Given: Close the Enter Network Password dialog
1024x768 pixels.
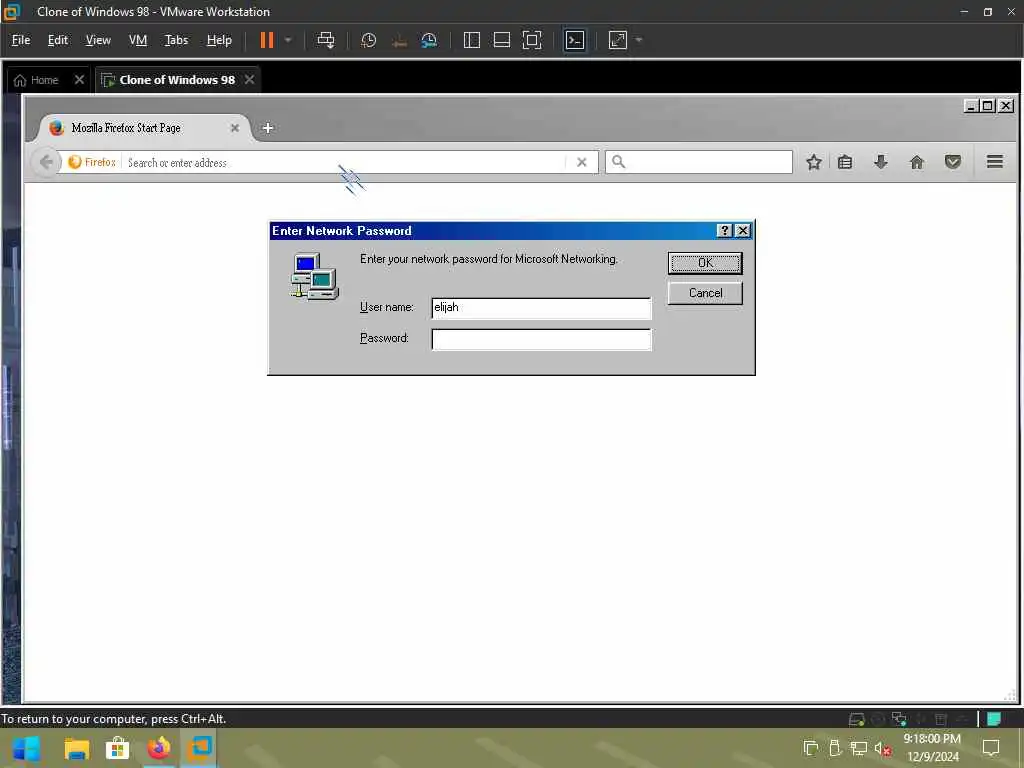Looking at the screenshot, I should click(x=743, y=231).
